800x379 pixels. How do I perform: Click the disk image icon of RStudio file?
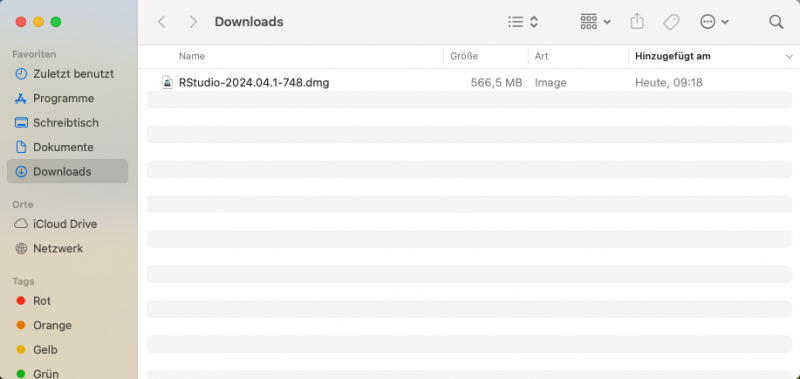pyautogui.click(x=167, y=82)
